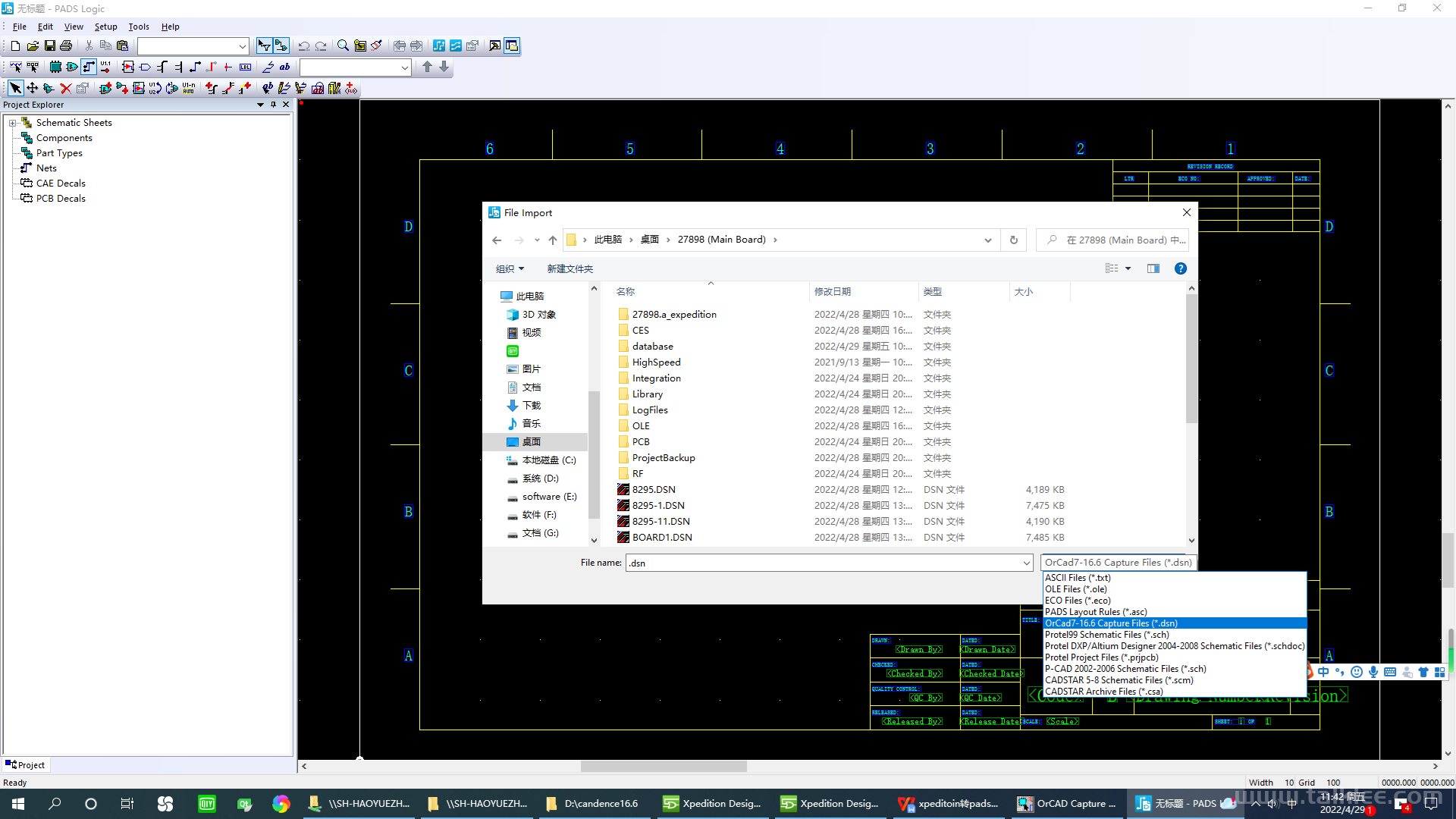Click the Move tool with four arrows
This screenshot has width=1456, height=819.
pyautogui.click(x=33, y=88)
